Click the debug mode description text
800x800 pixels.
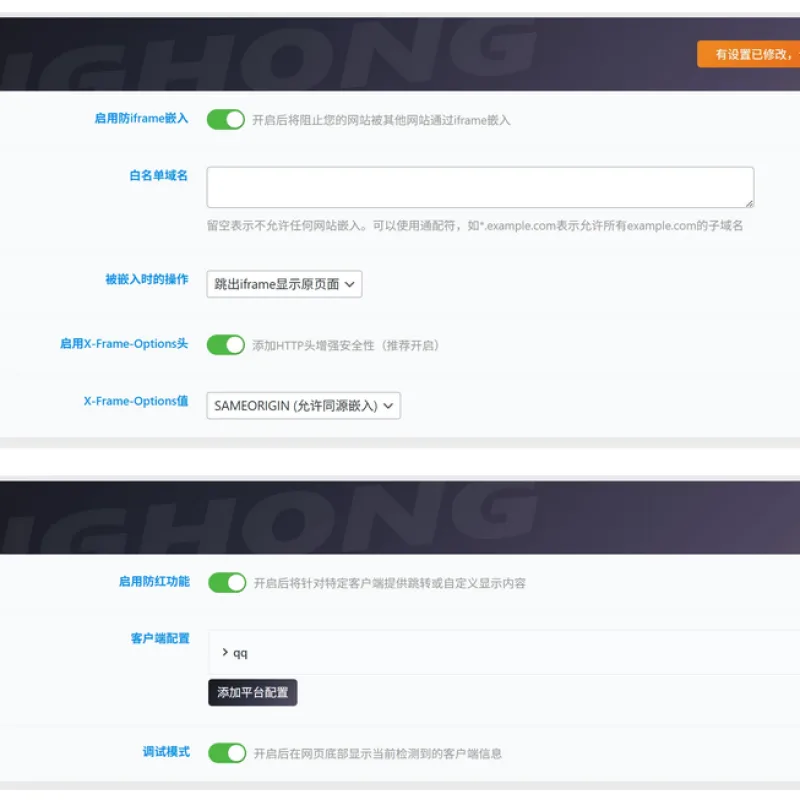[x=378, y=754]
